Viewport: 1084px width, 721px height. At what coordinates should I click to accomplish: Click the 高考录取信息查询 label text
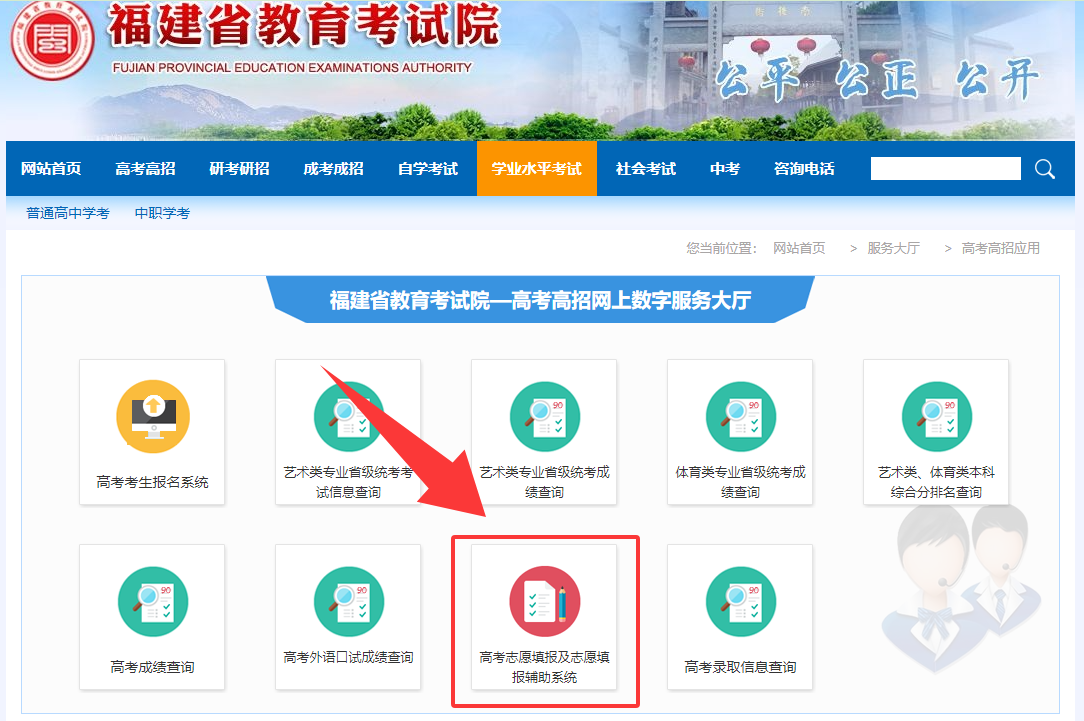740,667
